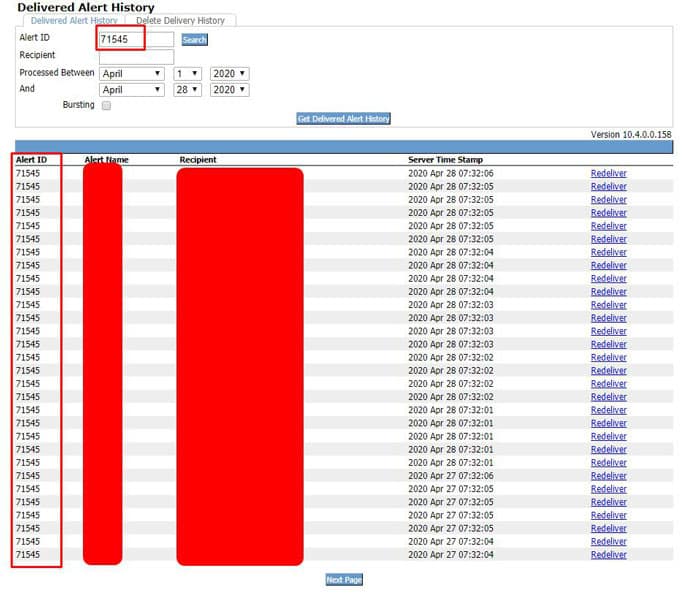Screen dimensions: 700x602
Task: Redeliver the alert stamped Apr 28 07:32:06
Action: pos(608,173)
